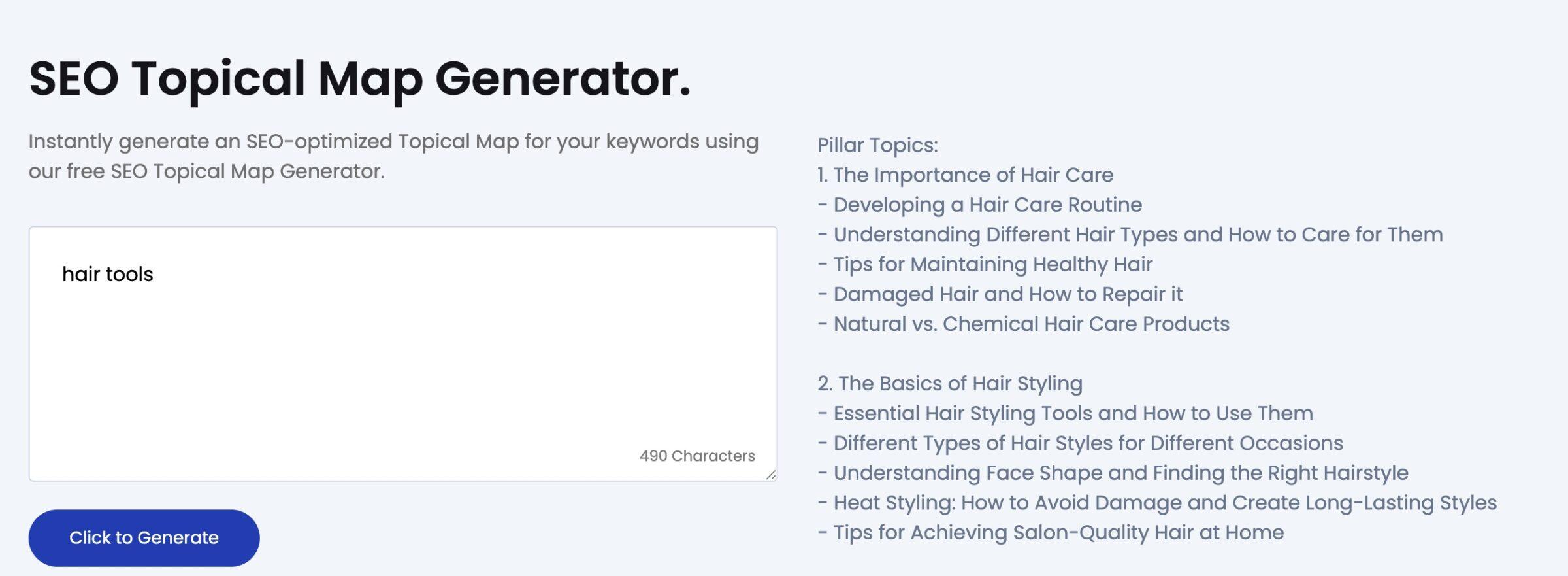The height and width of the screenshot is (576, 1568).
Task: Click Developing a Hair Care Routine text
Action: point(979,205)
